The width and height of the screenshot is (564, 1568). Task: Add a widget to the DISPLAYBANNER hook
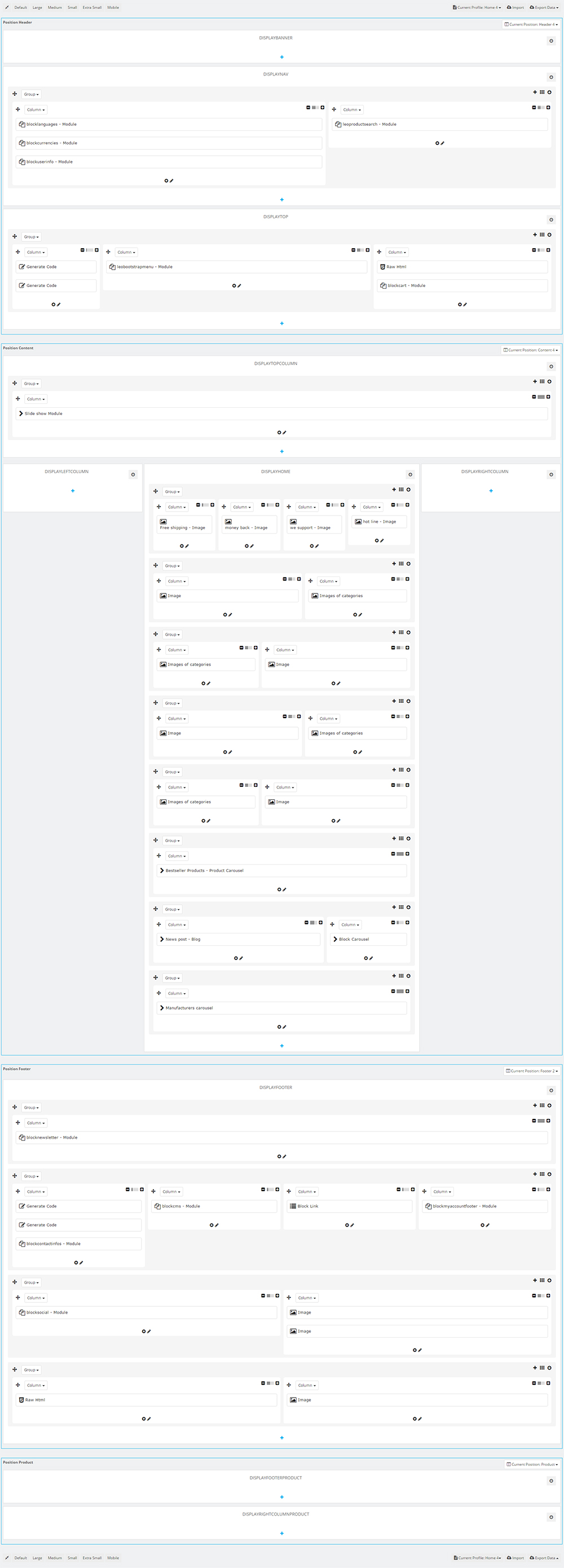click(x=281, y=57)
